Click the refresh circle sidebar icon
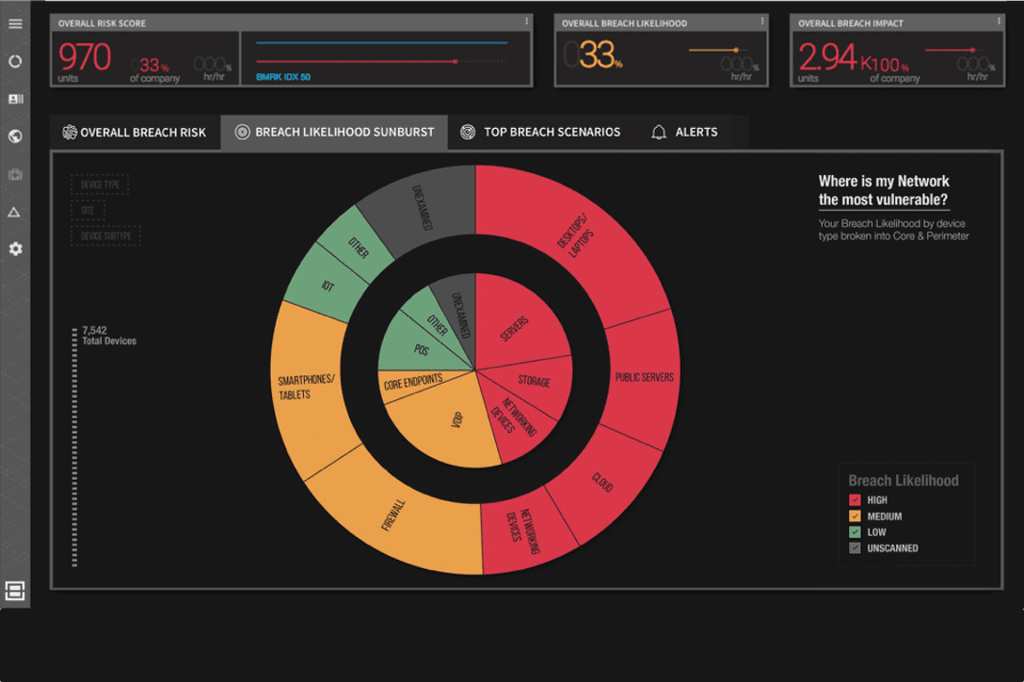Image resolution: width=1024 pixels, height=682 pixels. pos(15,61)
